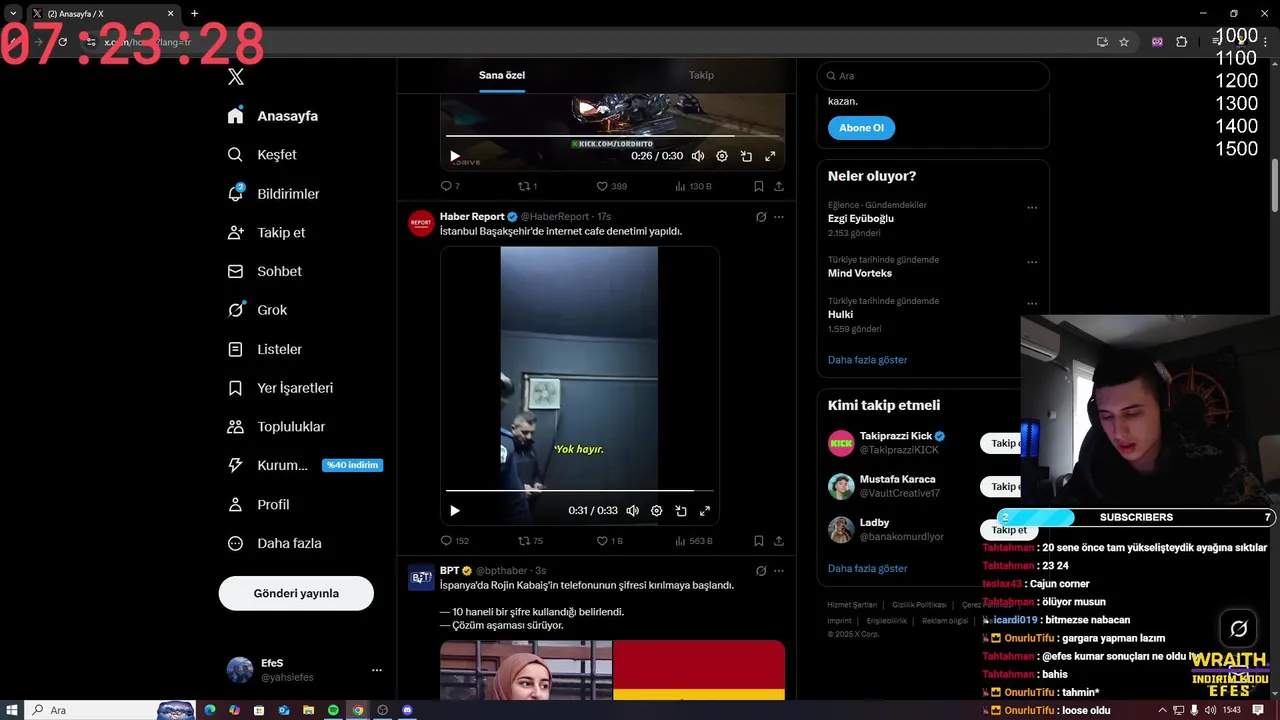Open more menu for Mind Vorteks trend
This screenshot has width=1280, height=720.
(x=1032, y=262)
